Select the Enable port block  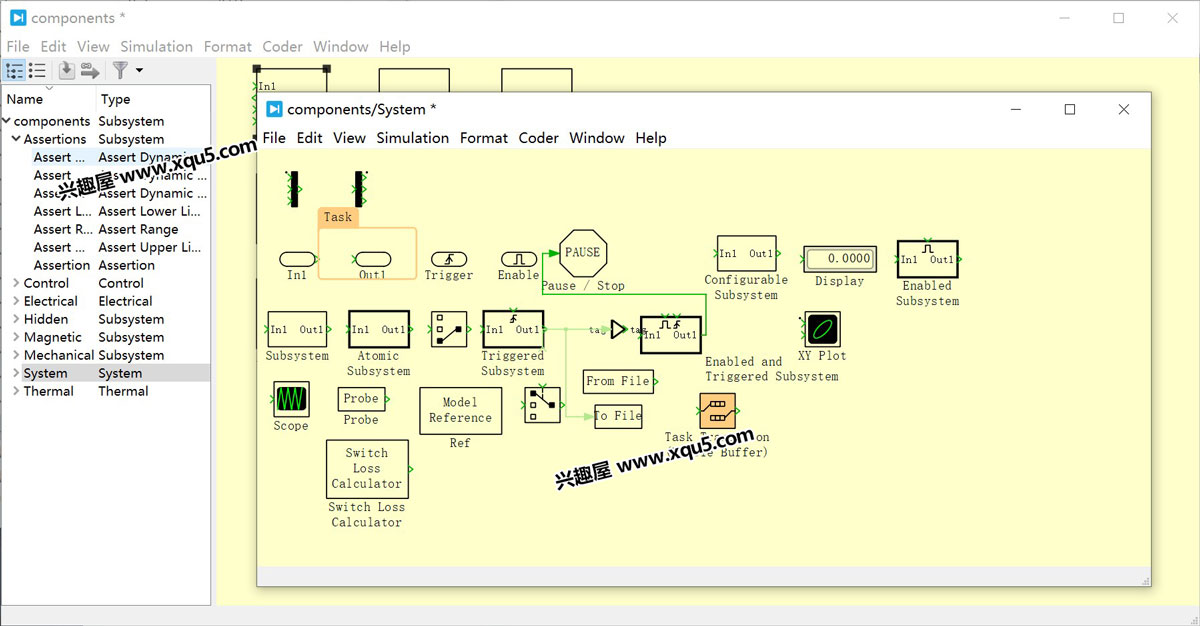(x=518, y=259)
